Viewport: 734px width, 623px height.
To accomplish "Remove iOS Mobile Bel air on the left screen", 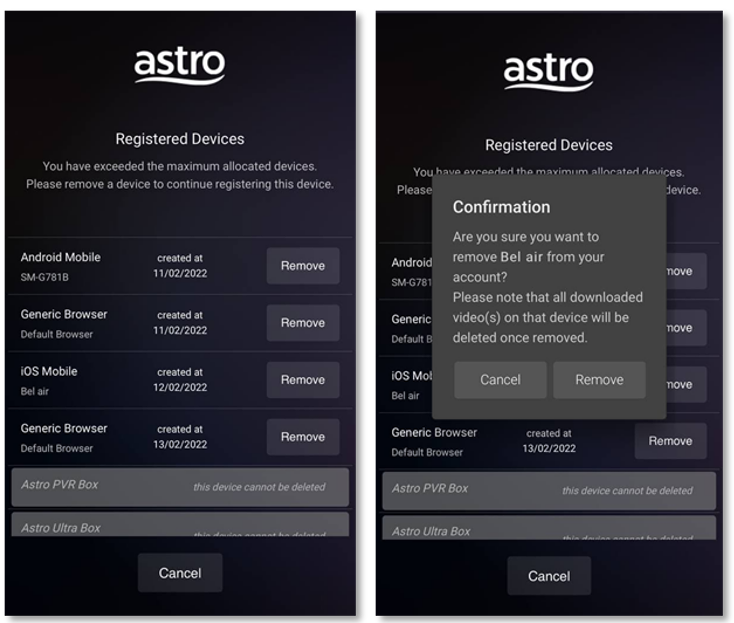I will pyautogui.click(x=303, y=380).
